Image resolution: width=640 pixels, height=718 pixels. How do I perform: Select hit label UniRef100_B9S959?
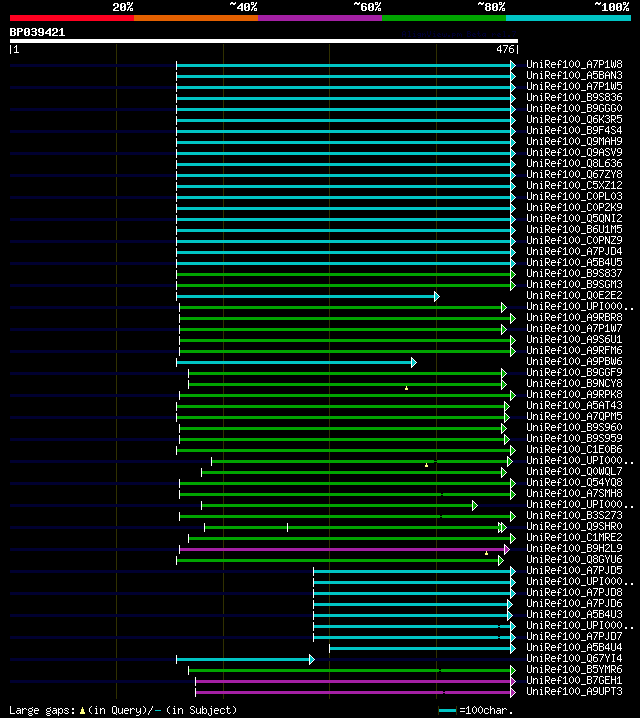pyautogui.click(x=574, y=438)
